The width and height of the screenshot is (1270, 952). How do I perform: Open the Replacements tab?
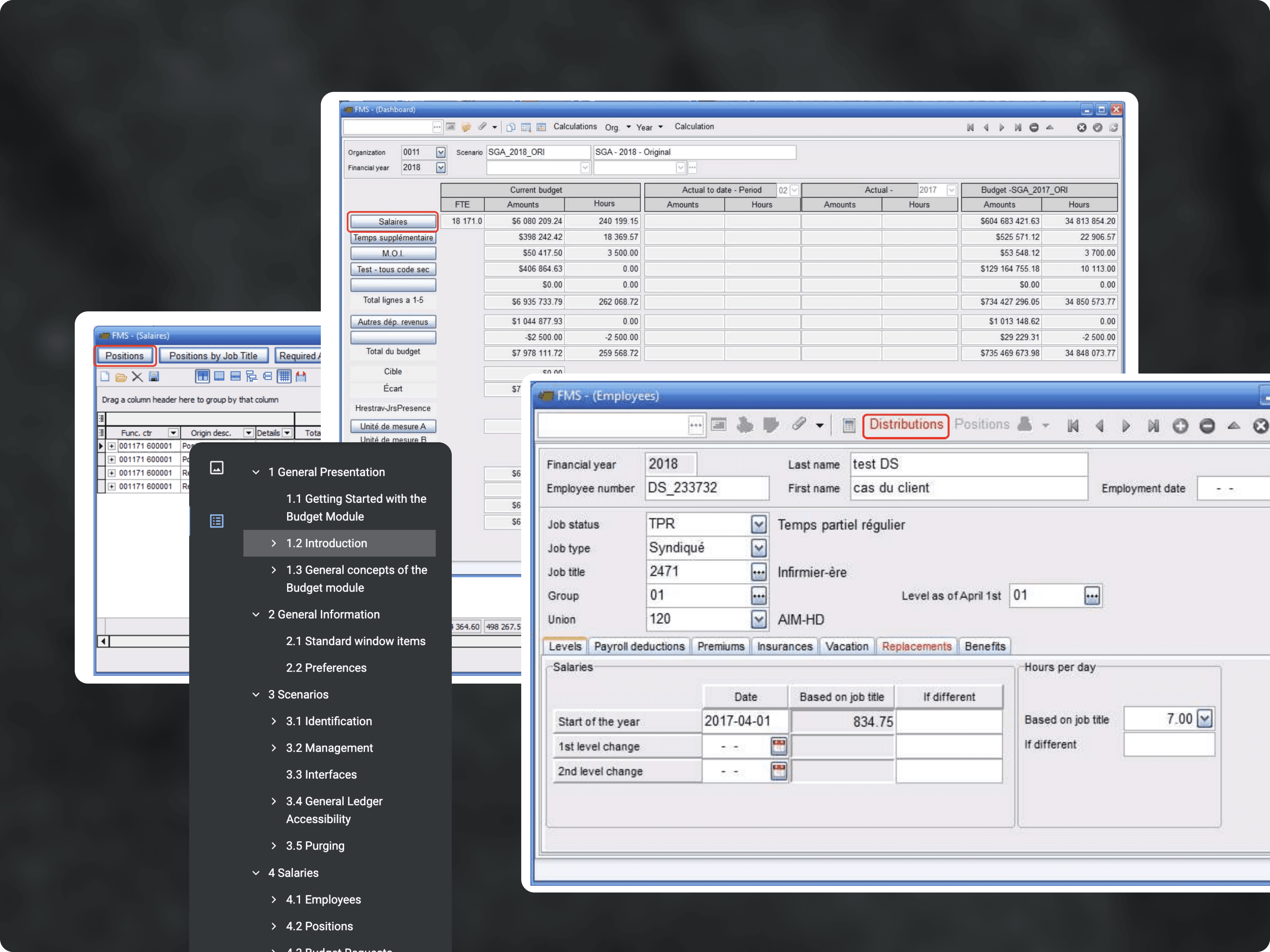coord(916,646)
